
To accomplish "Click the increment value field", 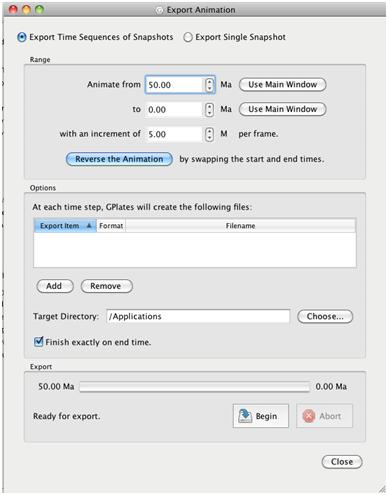I will [174, 134].
